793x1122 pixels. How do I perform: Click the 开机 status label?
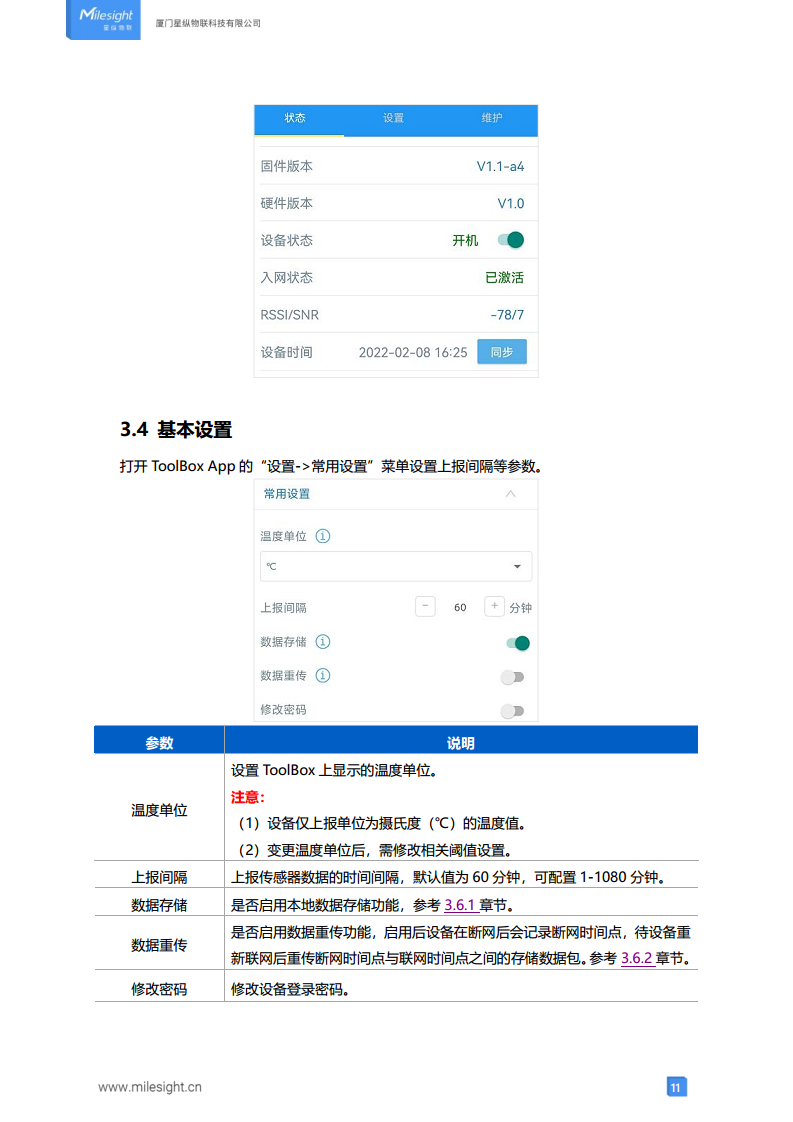pos(465,240)
